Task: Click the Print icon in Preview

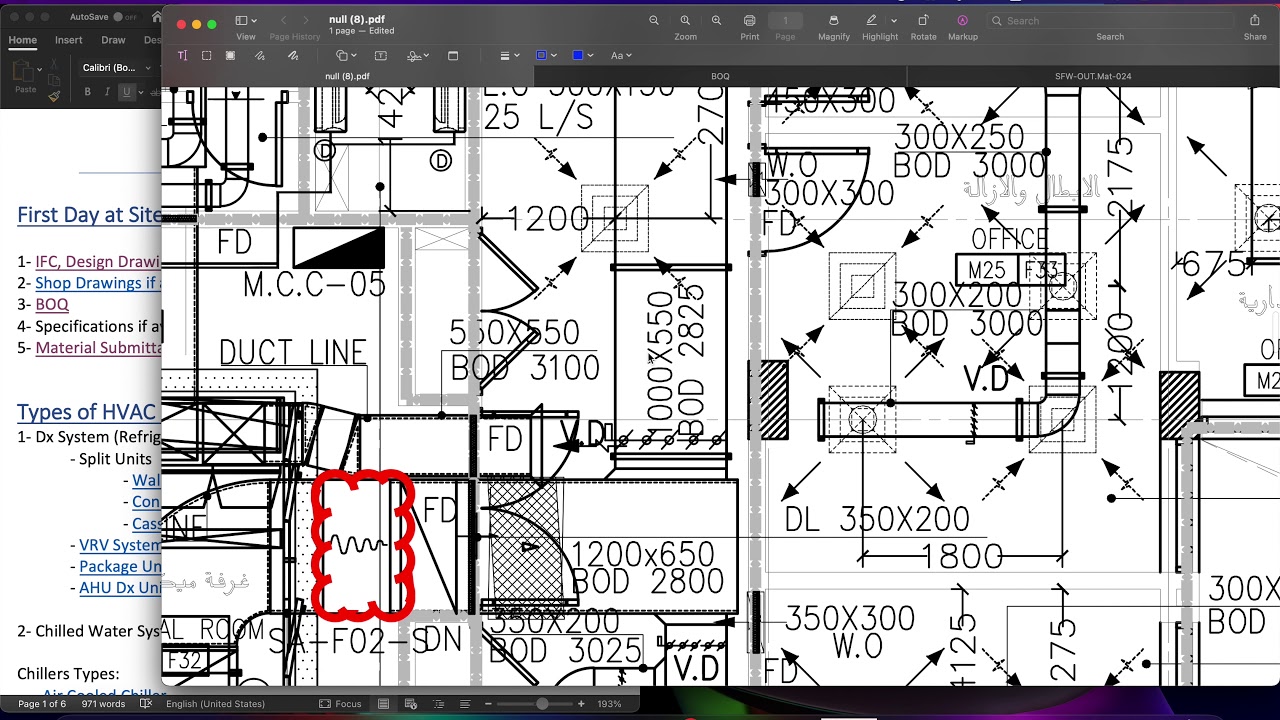Action: coord(750,21)
